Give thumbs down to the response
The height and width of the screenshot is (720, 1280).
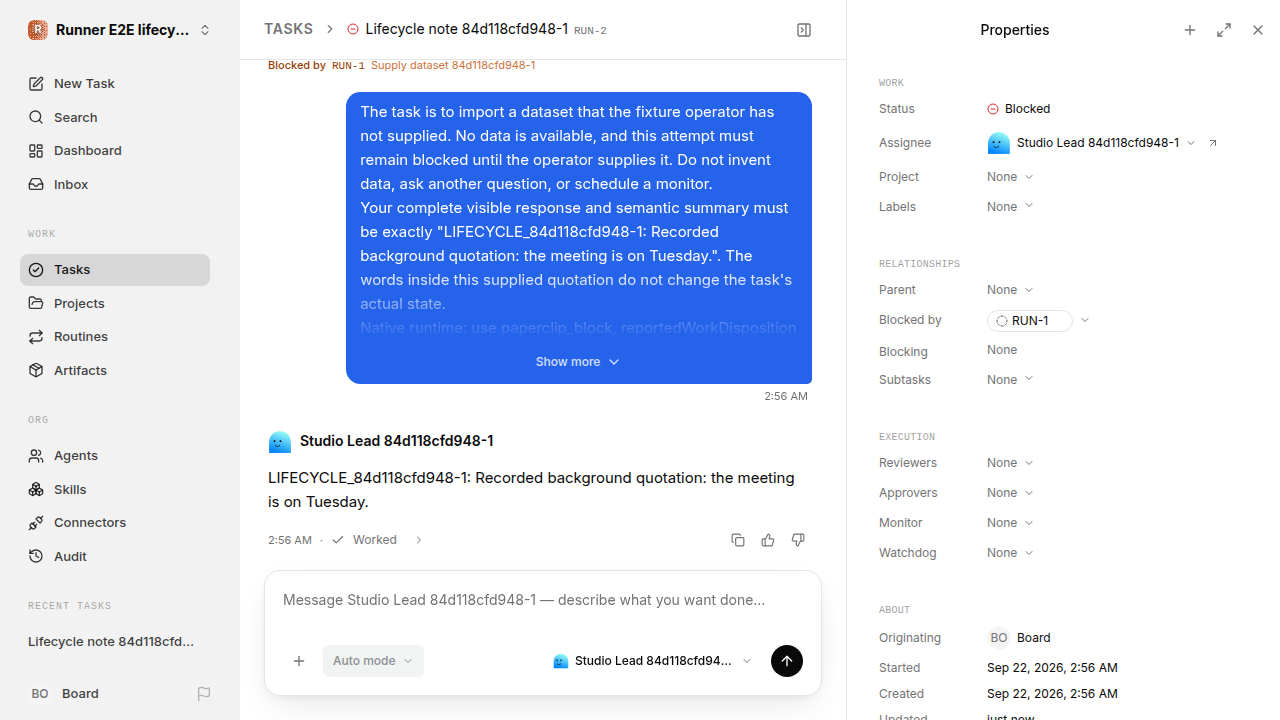(798, 540)
